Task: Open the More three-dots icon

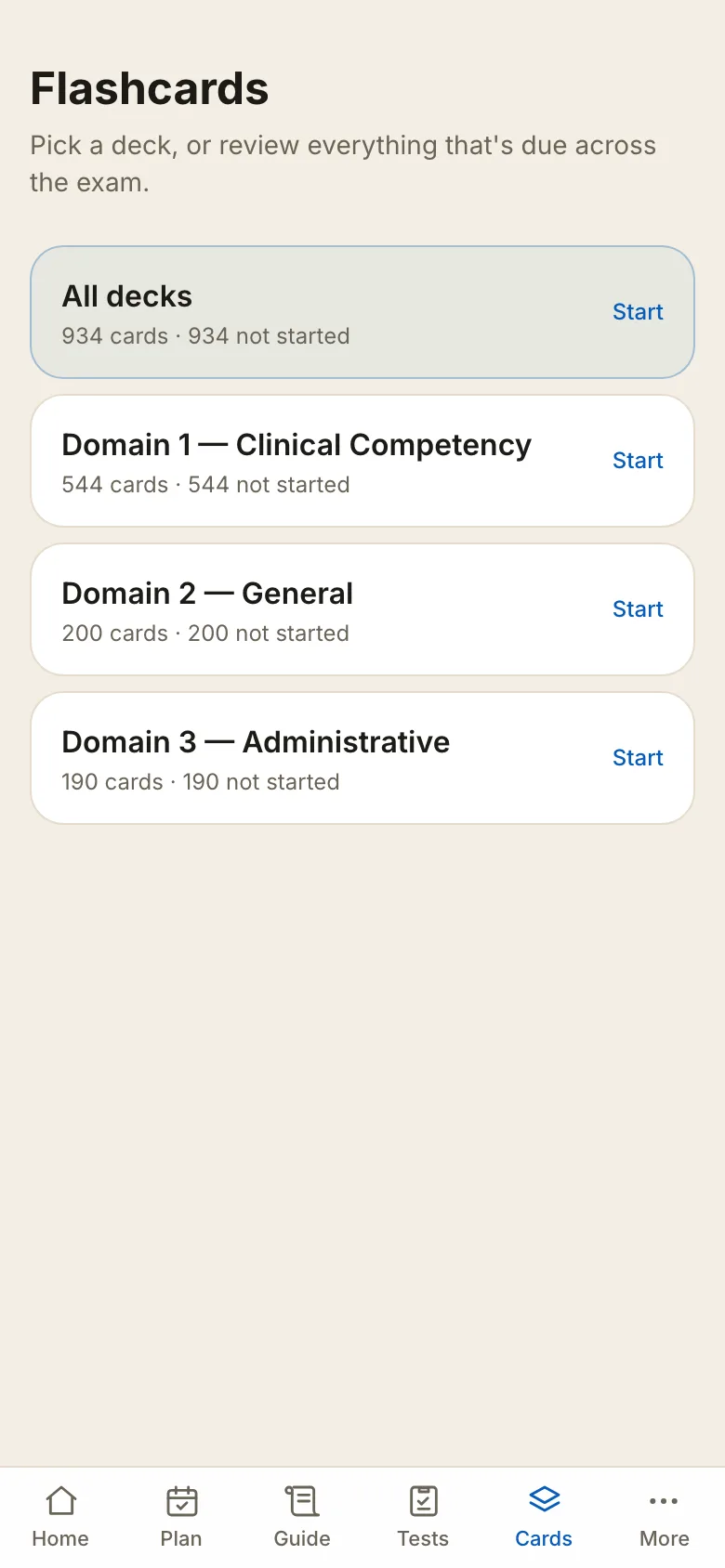Action: 665,1500
